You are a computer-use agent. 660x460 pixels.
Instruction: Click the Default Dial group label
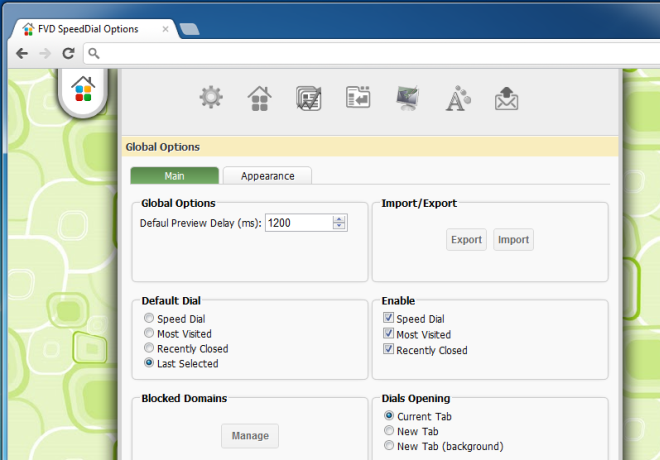pyautogui.click(x=171, y=301)
